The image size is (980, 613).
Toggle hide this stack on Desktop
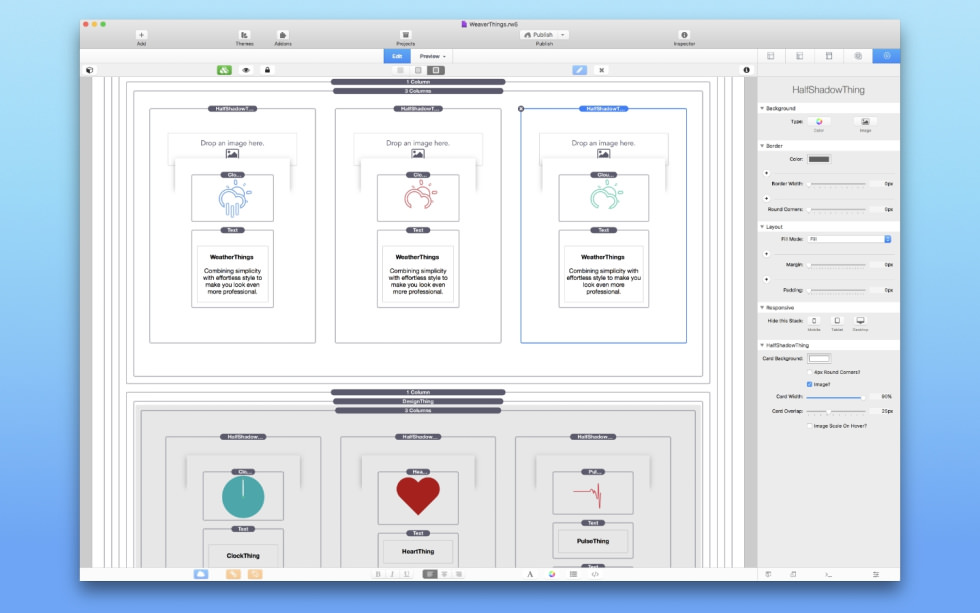pos(861,322)
